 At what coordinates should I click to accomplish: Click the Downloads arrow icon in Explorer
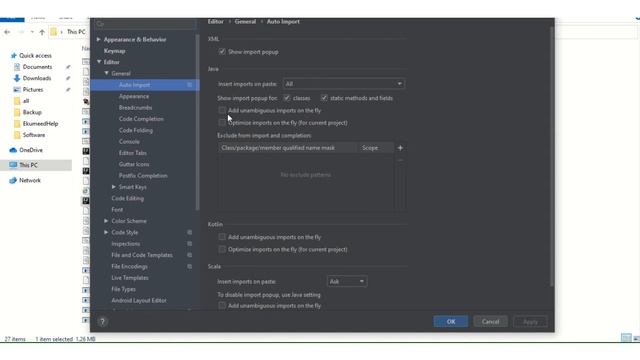point(17,78)
